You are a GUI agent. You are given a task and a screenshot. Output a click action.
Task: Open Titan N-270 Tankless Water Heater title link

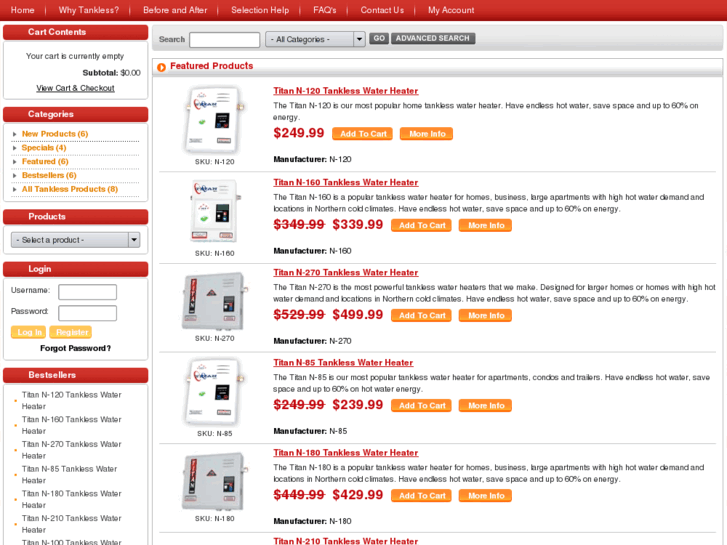click(345, 272)
